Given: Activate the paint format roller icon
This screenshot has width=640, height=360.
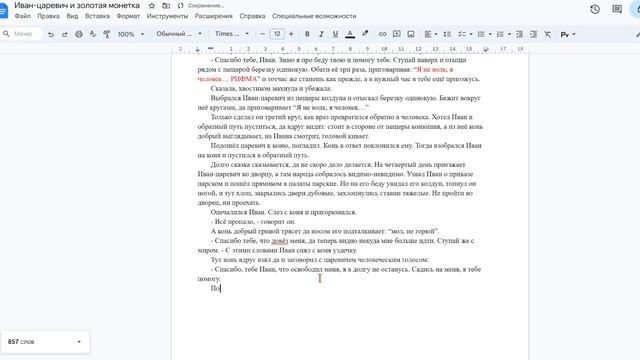Looking at the screenshot, I should (x=107, y=34).
